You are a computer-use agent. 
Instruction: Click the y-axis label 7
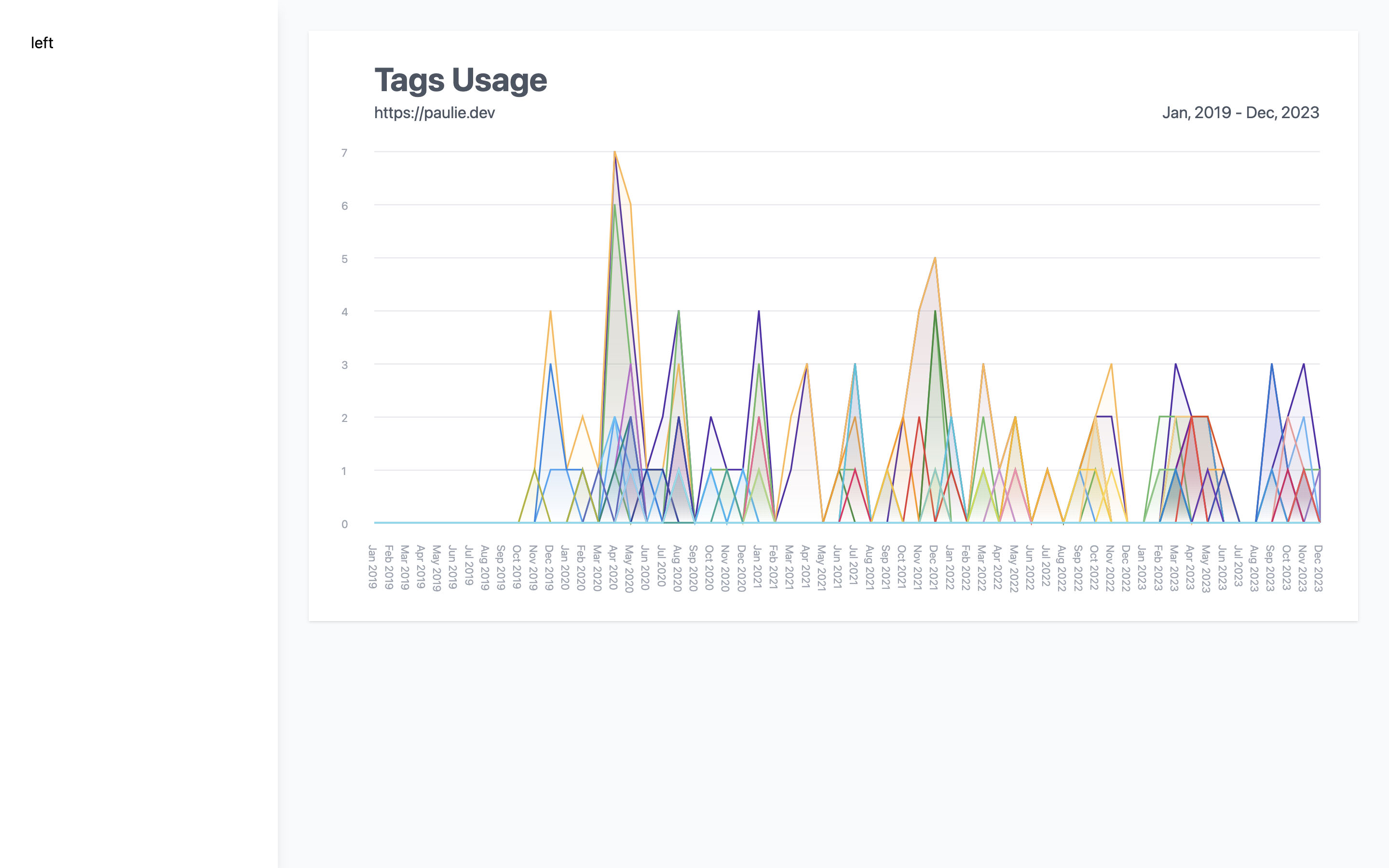(x=344, y=153)
